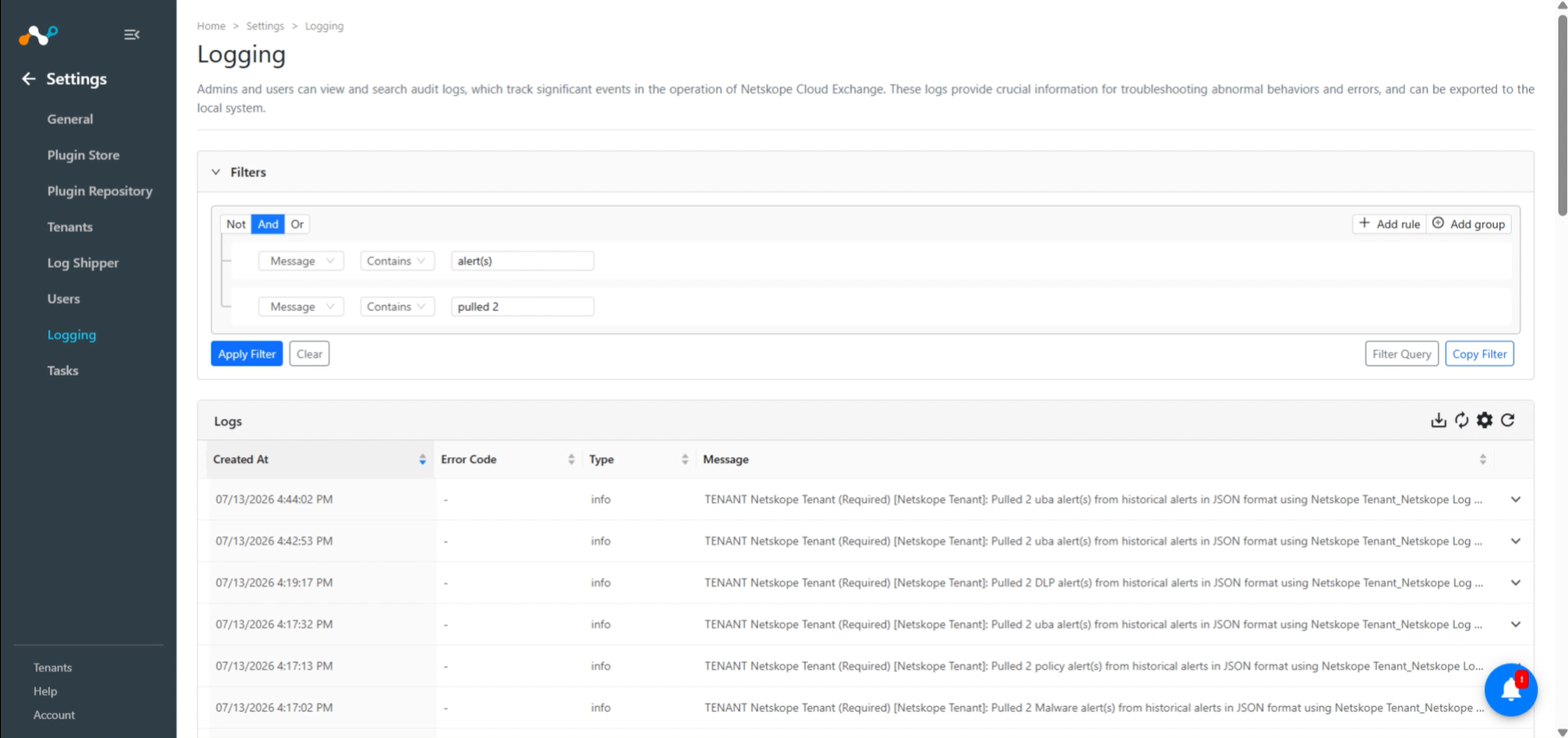Go to Tenants under Settings sidebar

70,227
